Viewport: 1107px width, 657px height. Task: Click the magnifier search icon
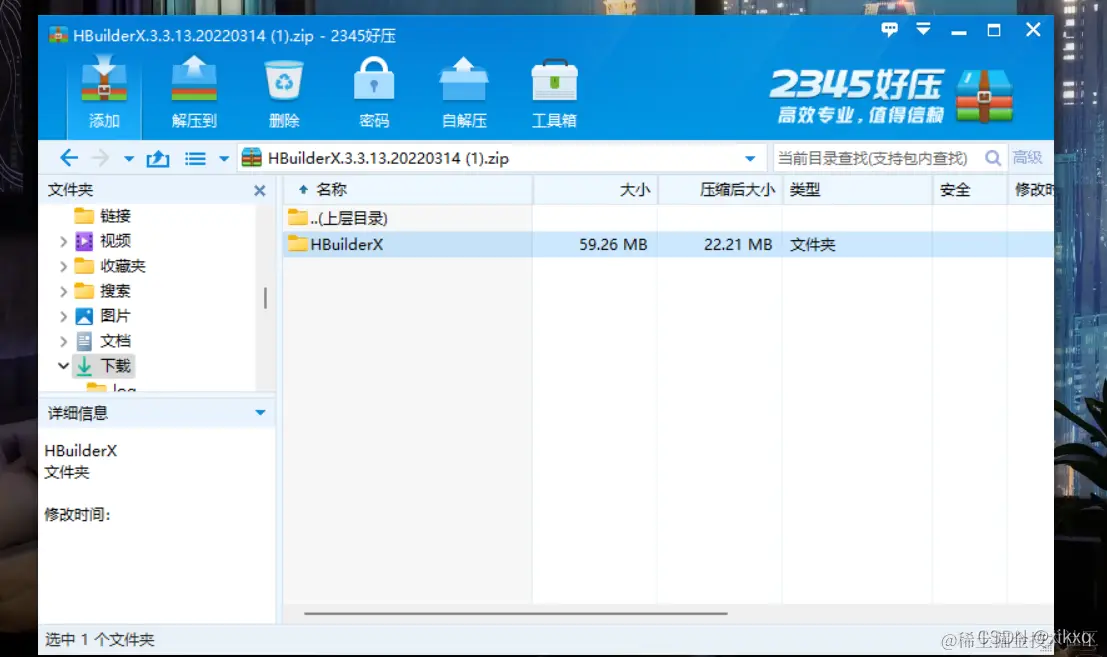tap(993, 158)
